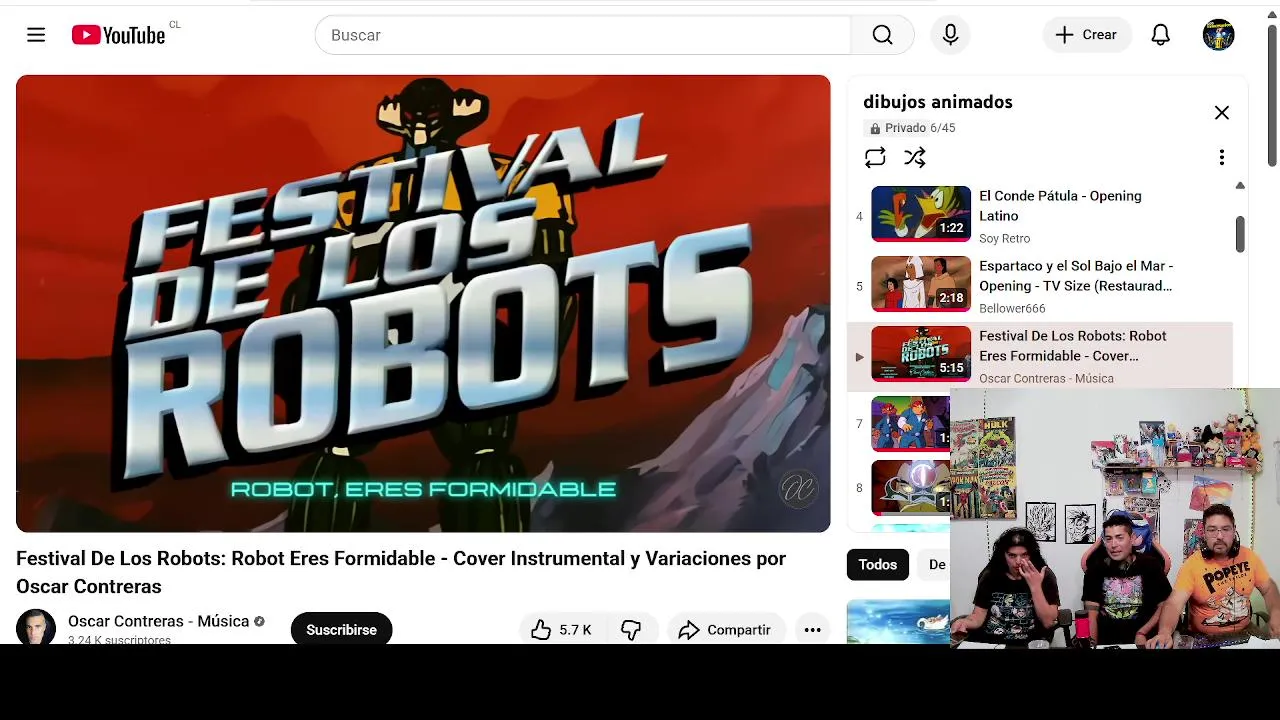Click the Compartir share button
The image size is (1280, 720).
point(726,629)
